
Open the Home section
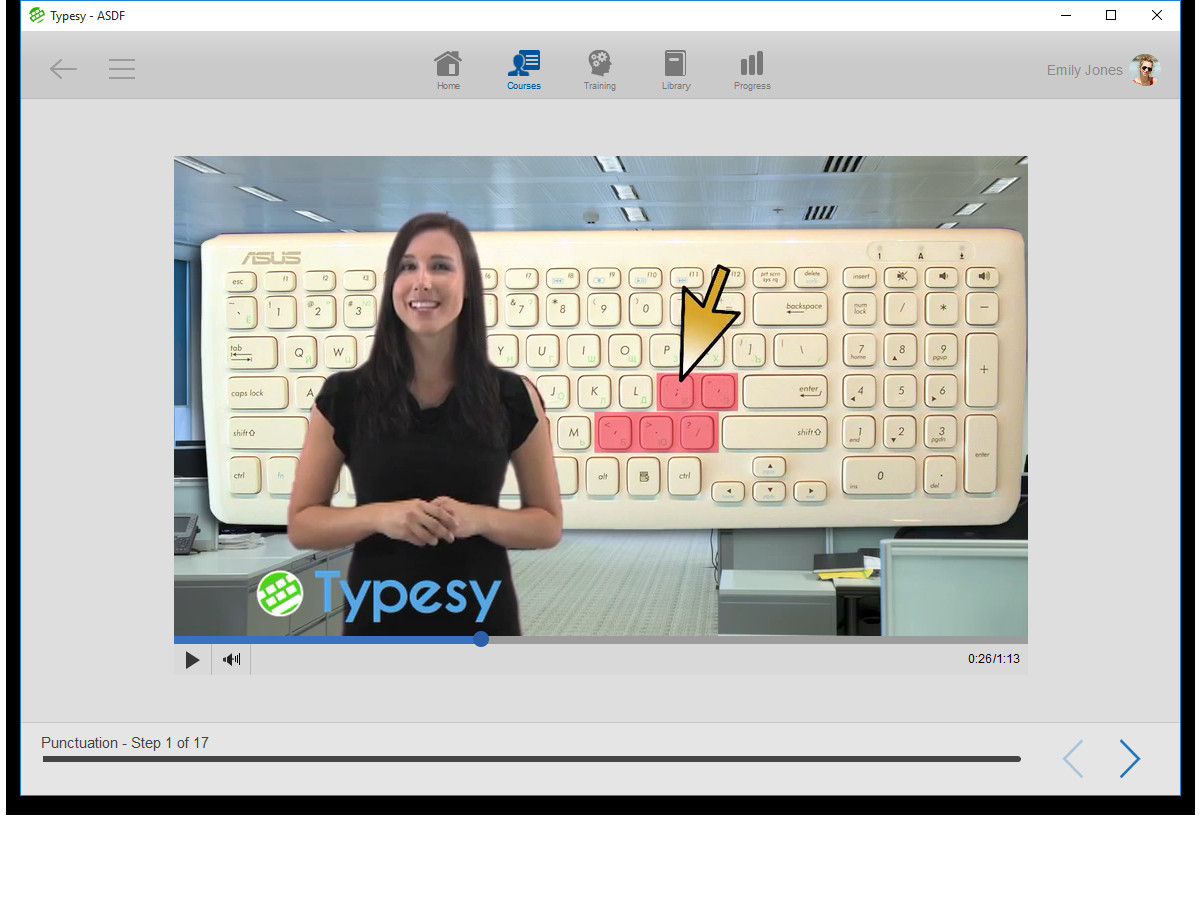point(448,71)
